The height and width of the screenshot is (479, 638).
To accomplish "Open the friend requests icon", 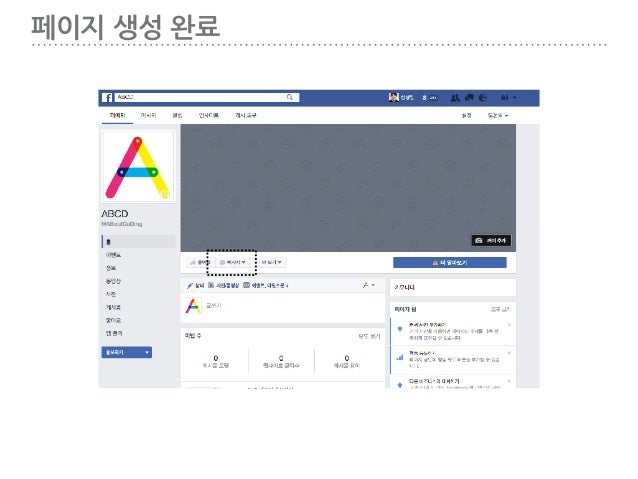I will [455, 98].
